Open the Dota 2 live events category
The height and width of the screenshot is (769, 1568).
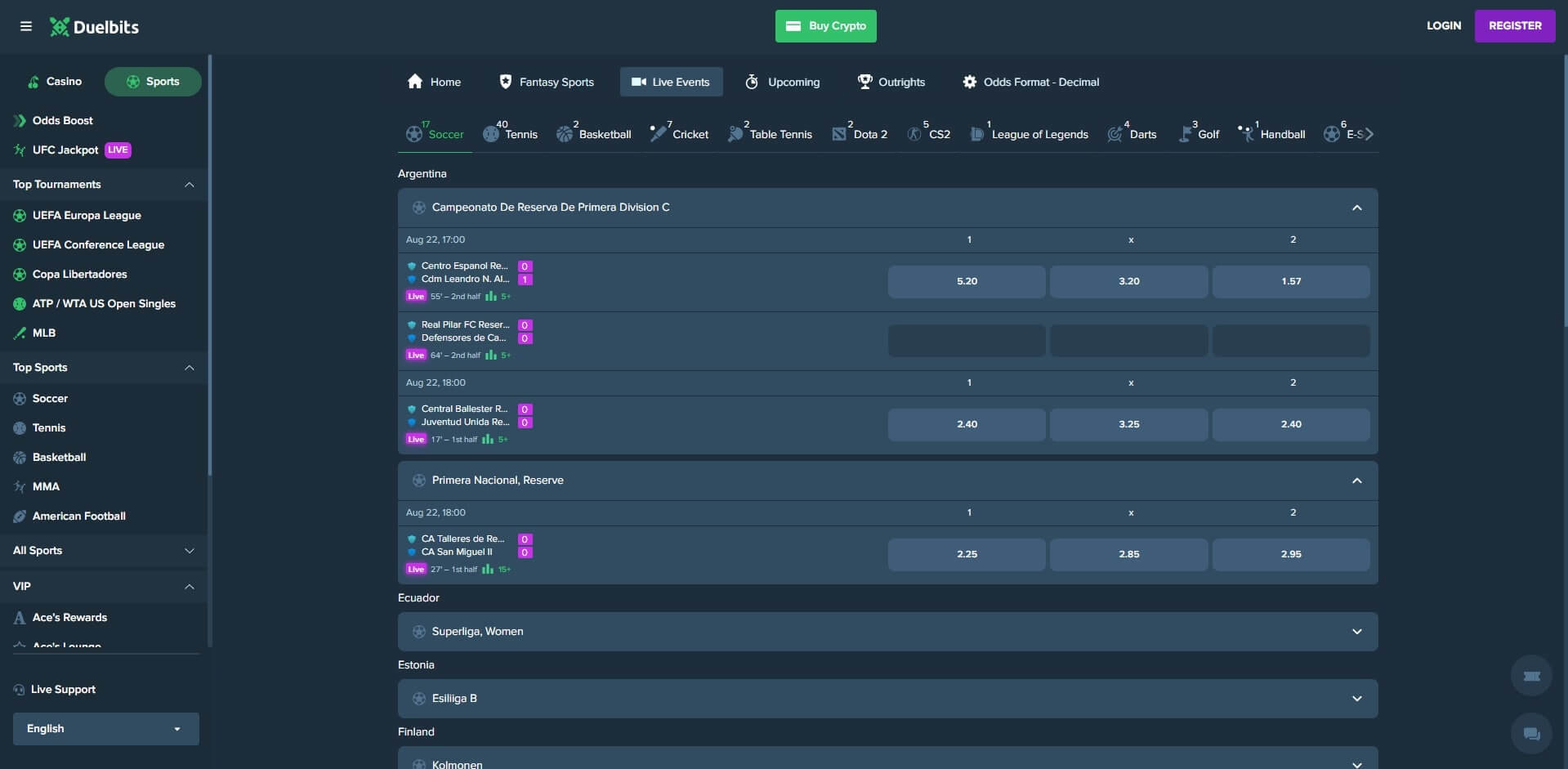click(859, 132)
